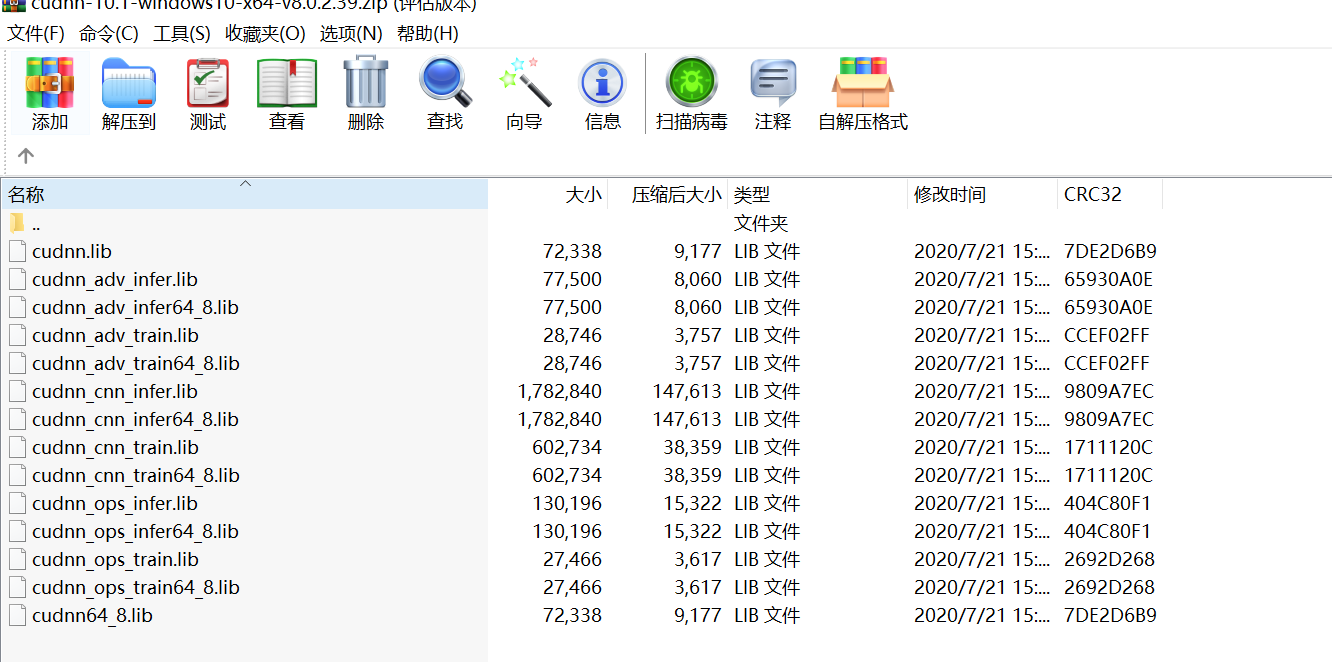Click the file icon of cudnn_cnn_train.lib
The height and width of the screenshot is (662, 1332).
(x=16, y=447)
